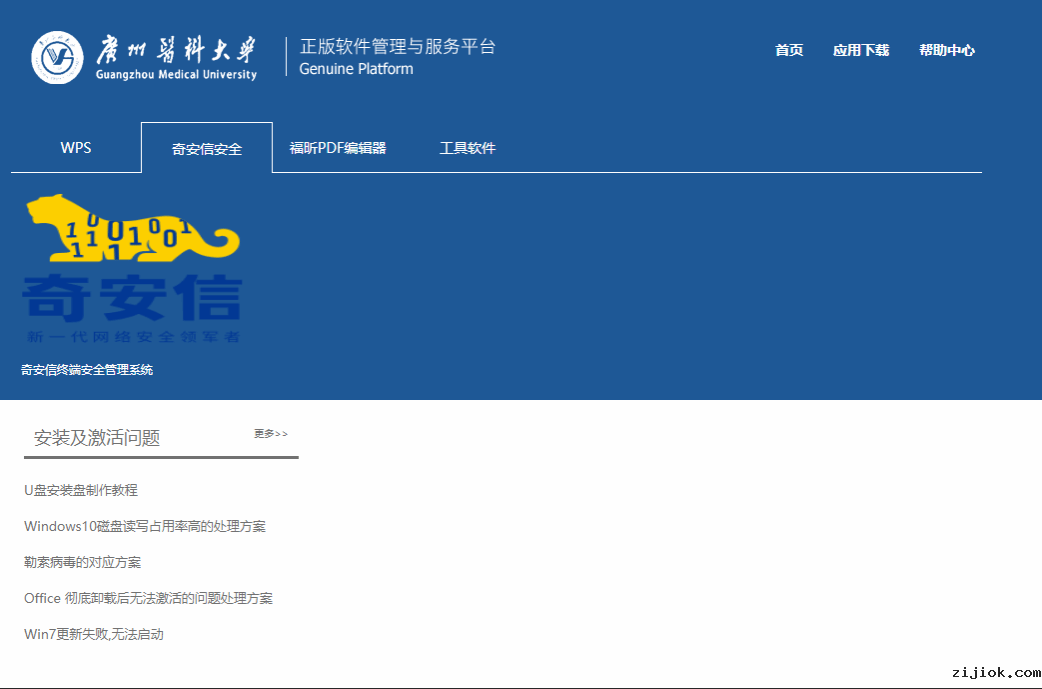This screenshot has width=1042, height=689.
Task: Click the Guangzhou Medical University circular emblem
Action: [58, 58]
